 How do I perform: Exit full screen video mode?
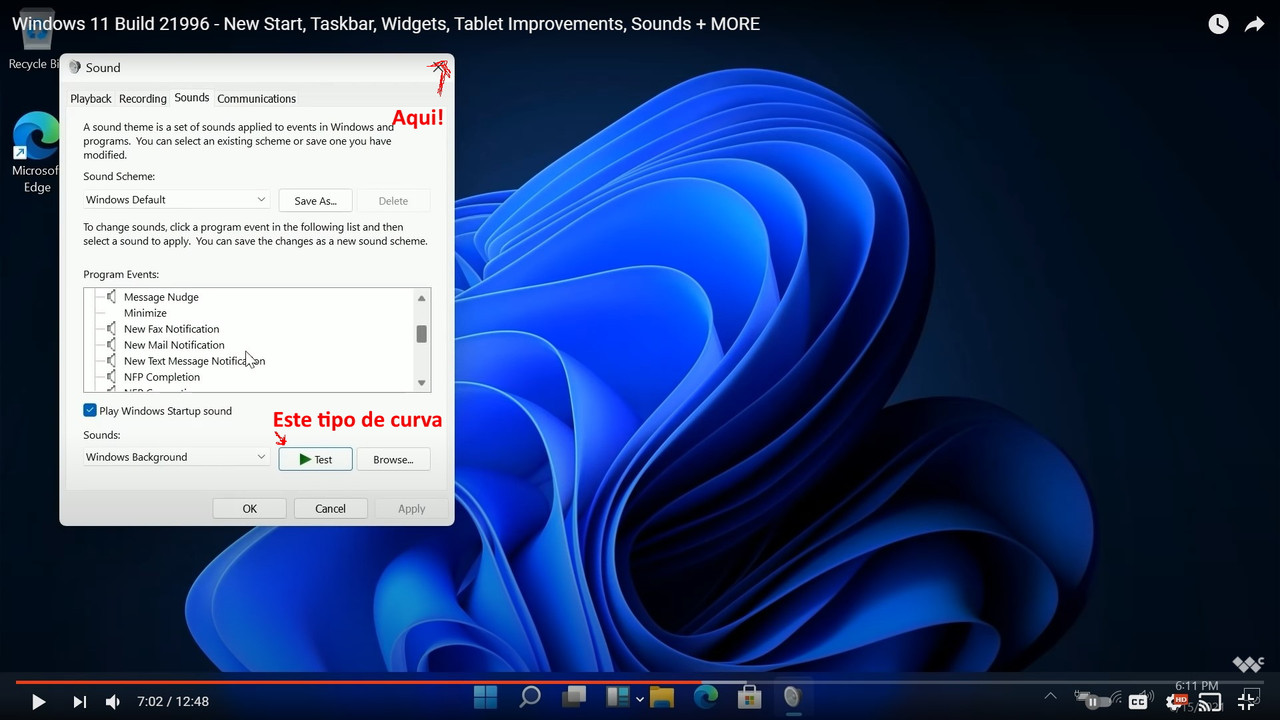(x=1248, y=702)
